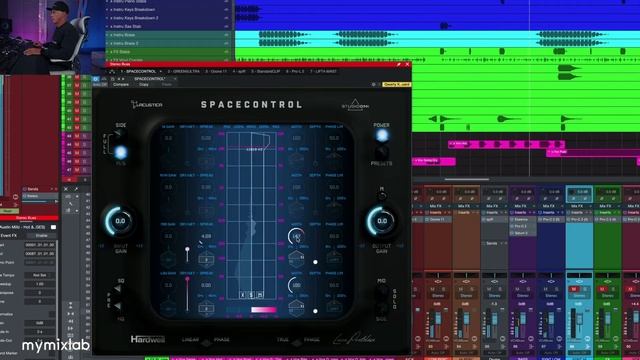Click Enable next to Event FX
The width and height of the screenshot is (640, 360).
[41, 236]
